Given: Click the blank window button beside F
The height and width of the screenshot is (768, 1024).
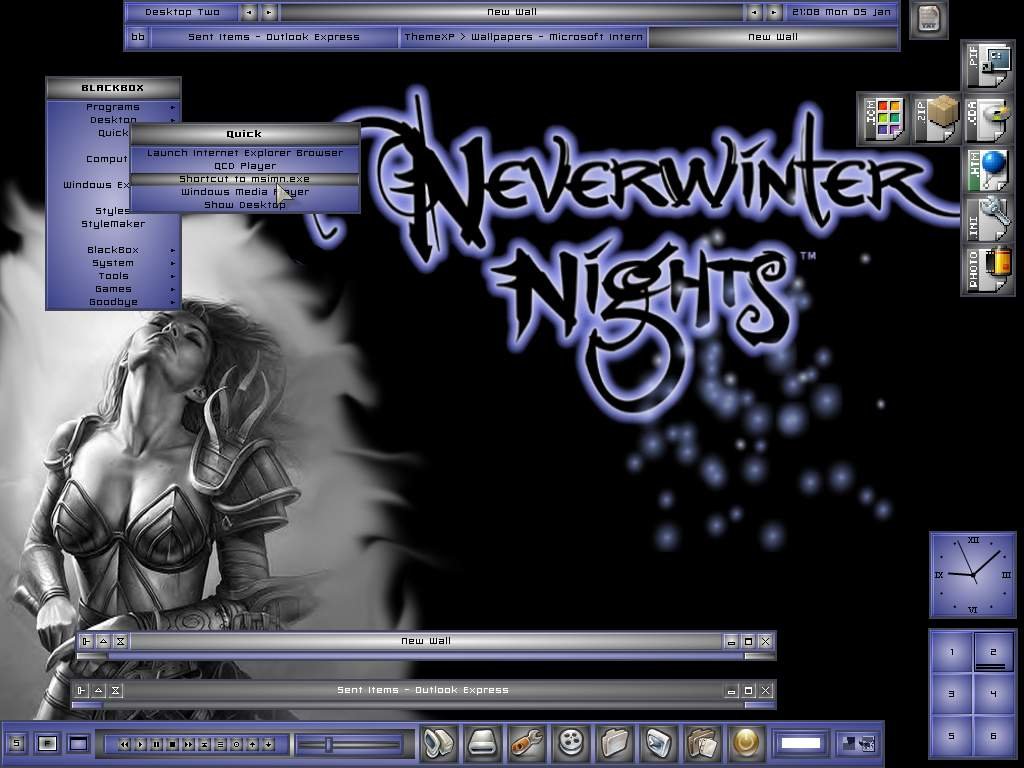Looking at the screenshot, I should pyautogui.click(x=78, y=743).
